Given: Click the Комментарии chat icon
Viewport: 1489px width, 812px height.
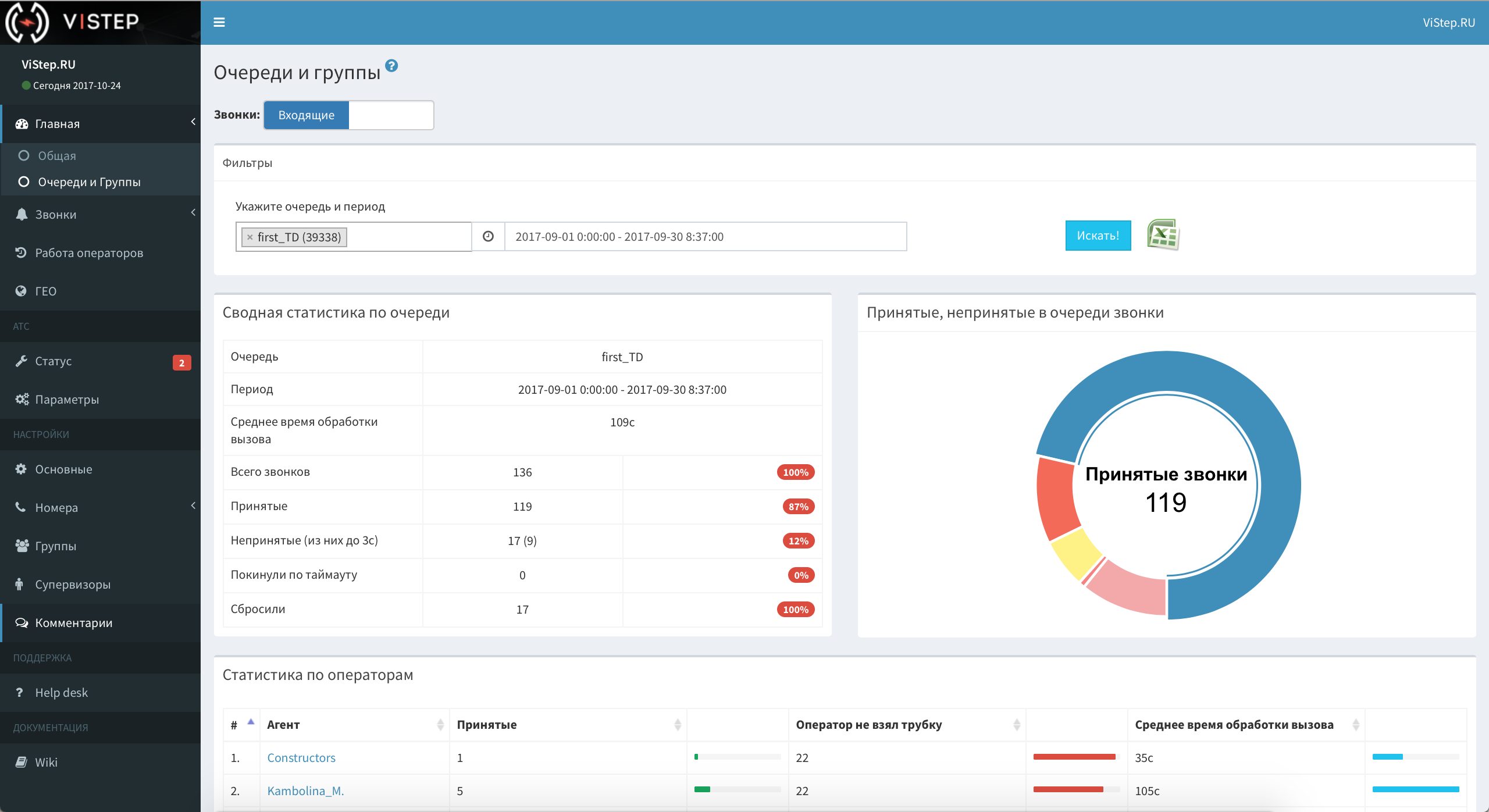Looking at the screenshot, I should point(22,623).
